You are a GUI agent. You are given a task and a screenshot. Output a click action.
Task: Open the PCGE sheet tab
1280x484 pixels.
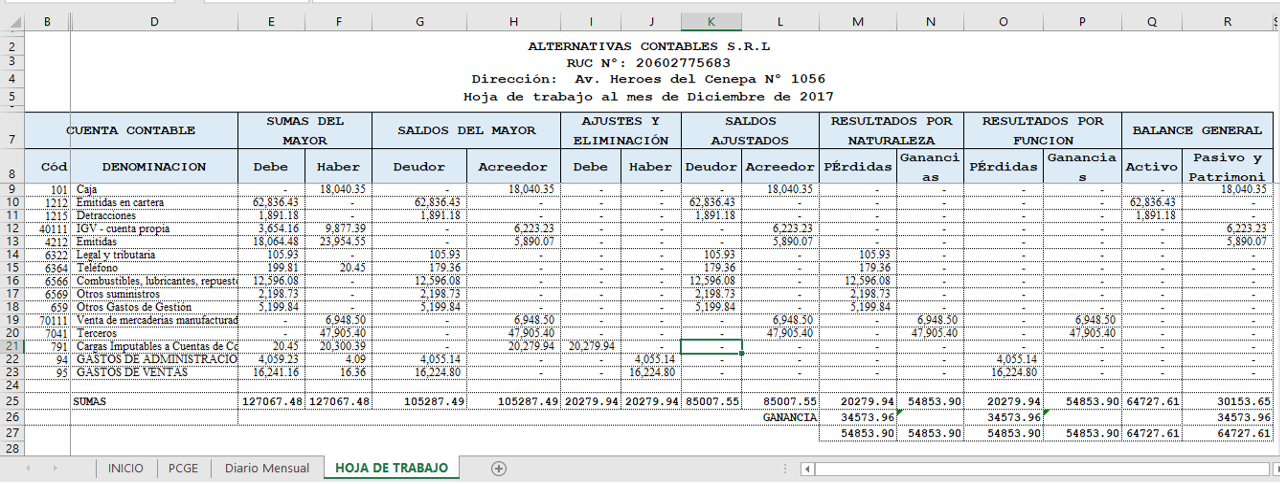[x=183, y=468]
